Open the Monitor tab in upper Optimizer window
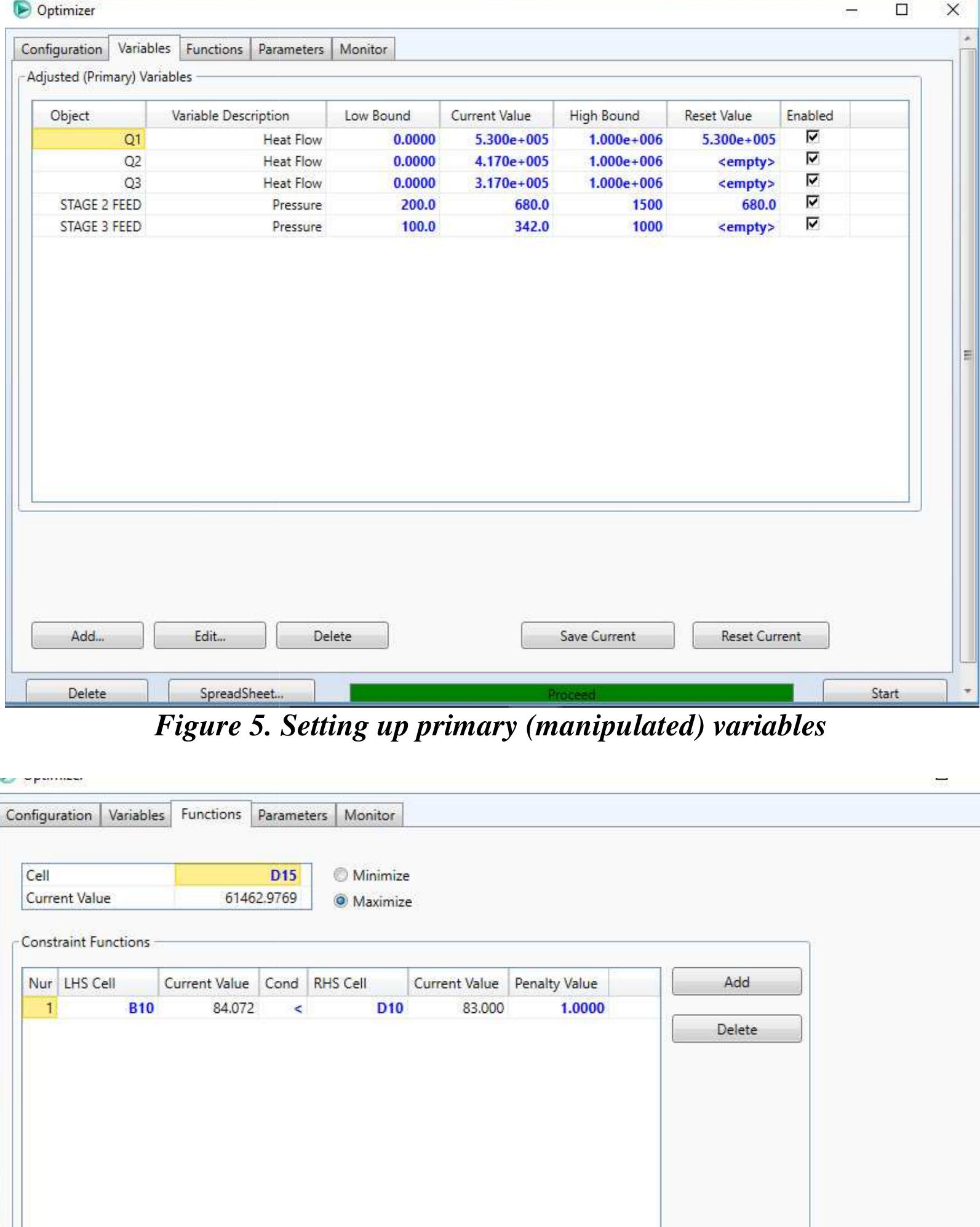This screenshot has height=1227, width=980. click(x=364, y=49)
